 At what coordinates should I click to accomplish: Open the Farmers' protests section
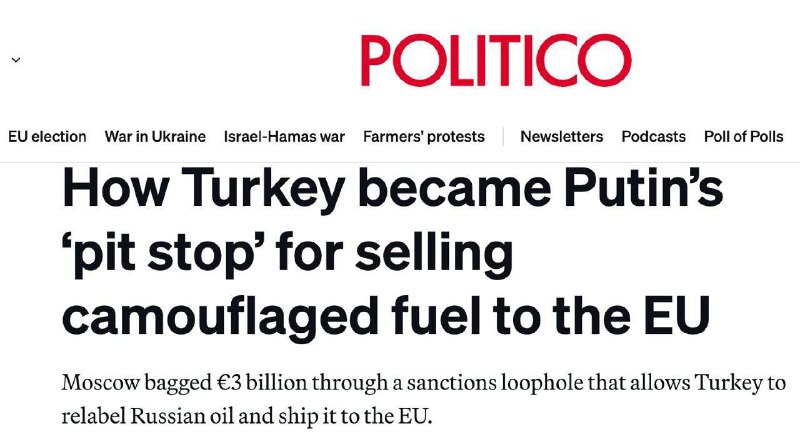coord(423,136)
